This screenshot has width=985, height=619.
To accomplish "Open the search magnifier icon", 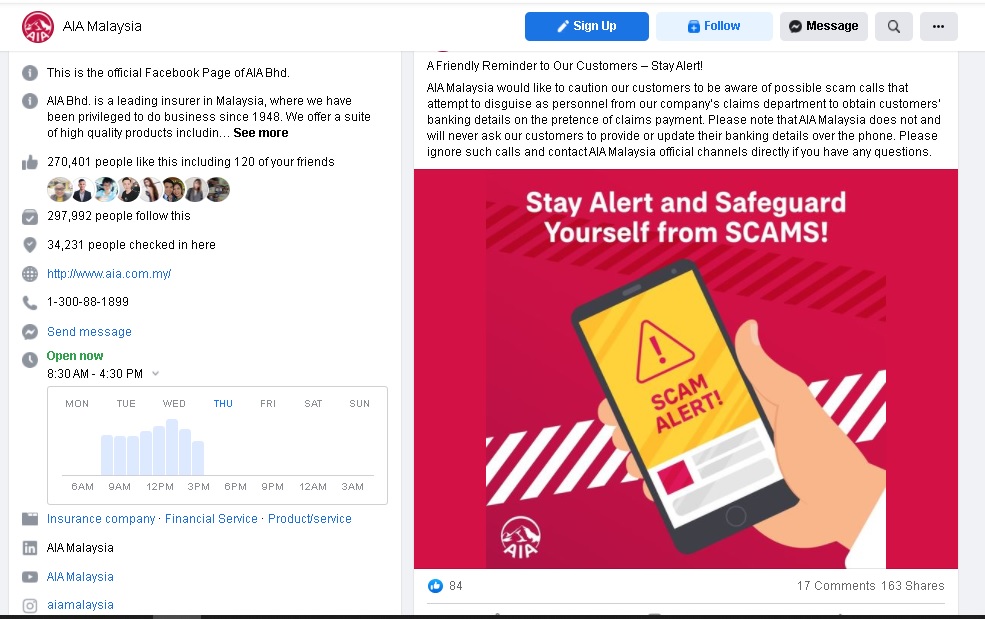I will [893, 26].
